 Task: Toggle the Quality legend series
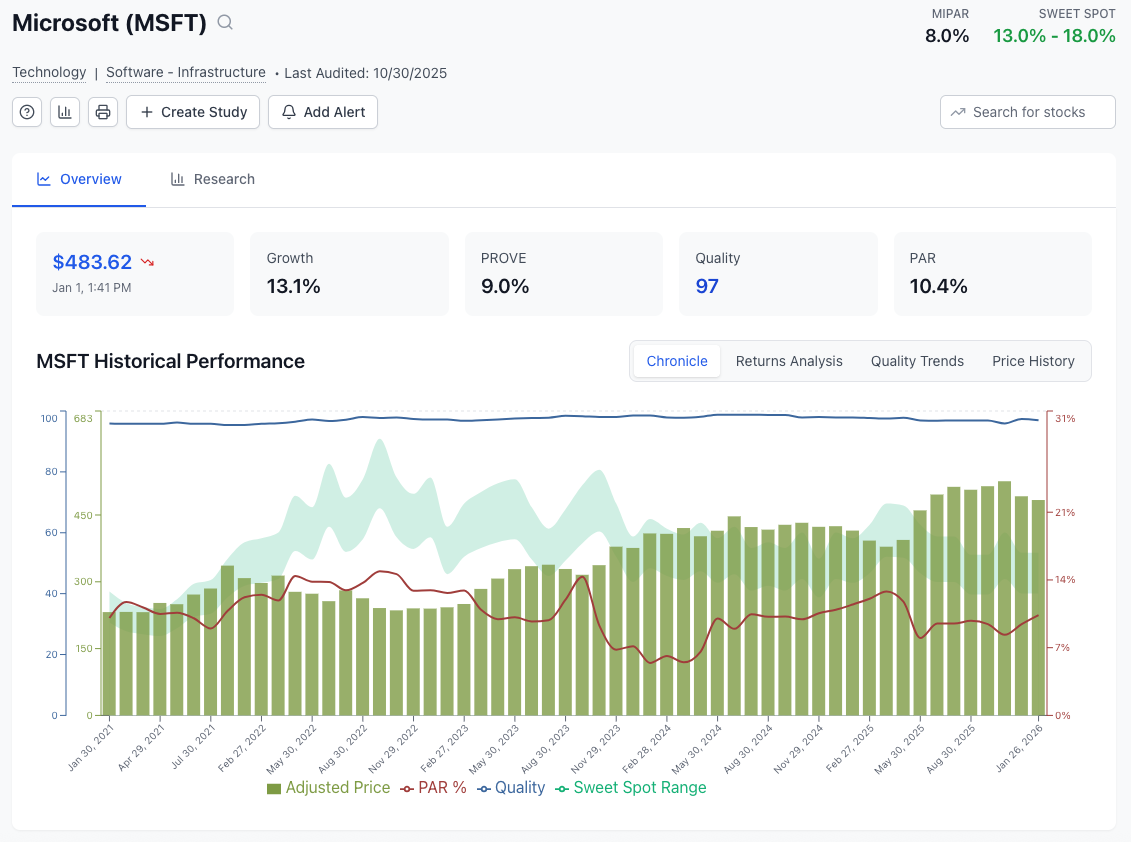pyautogui.click(x=511, y=787)
